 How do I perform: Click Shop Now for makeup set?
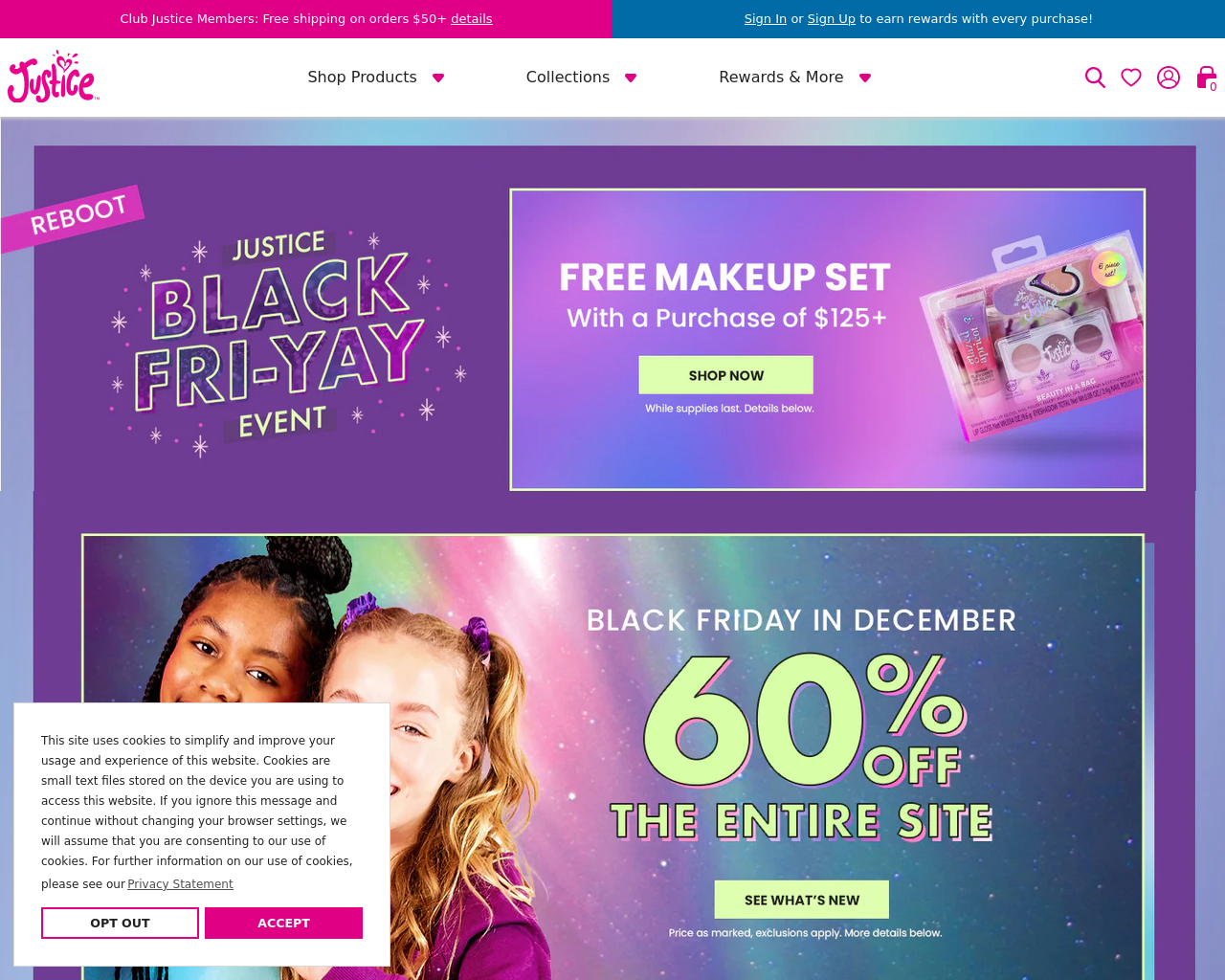coord(726,375)
